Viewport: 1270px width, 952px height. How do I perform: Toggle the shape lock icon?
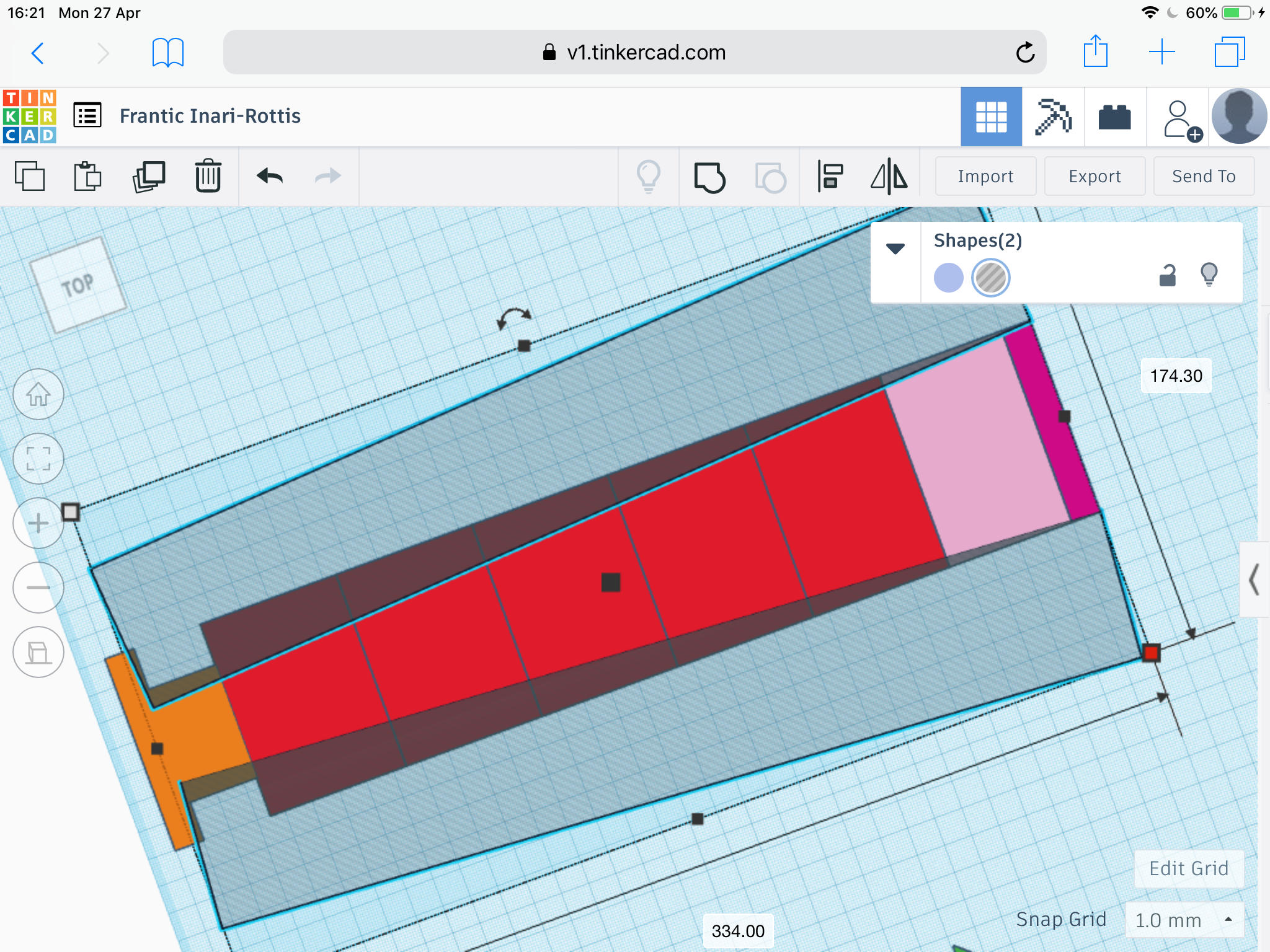pos(1168,275)
